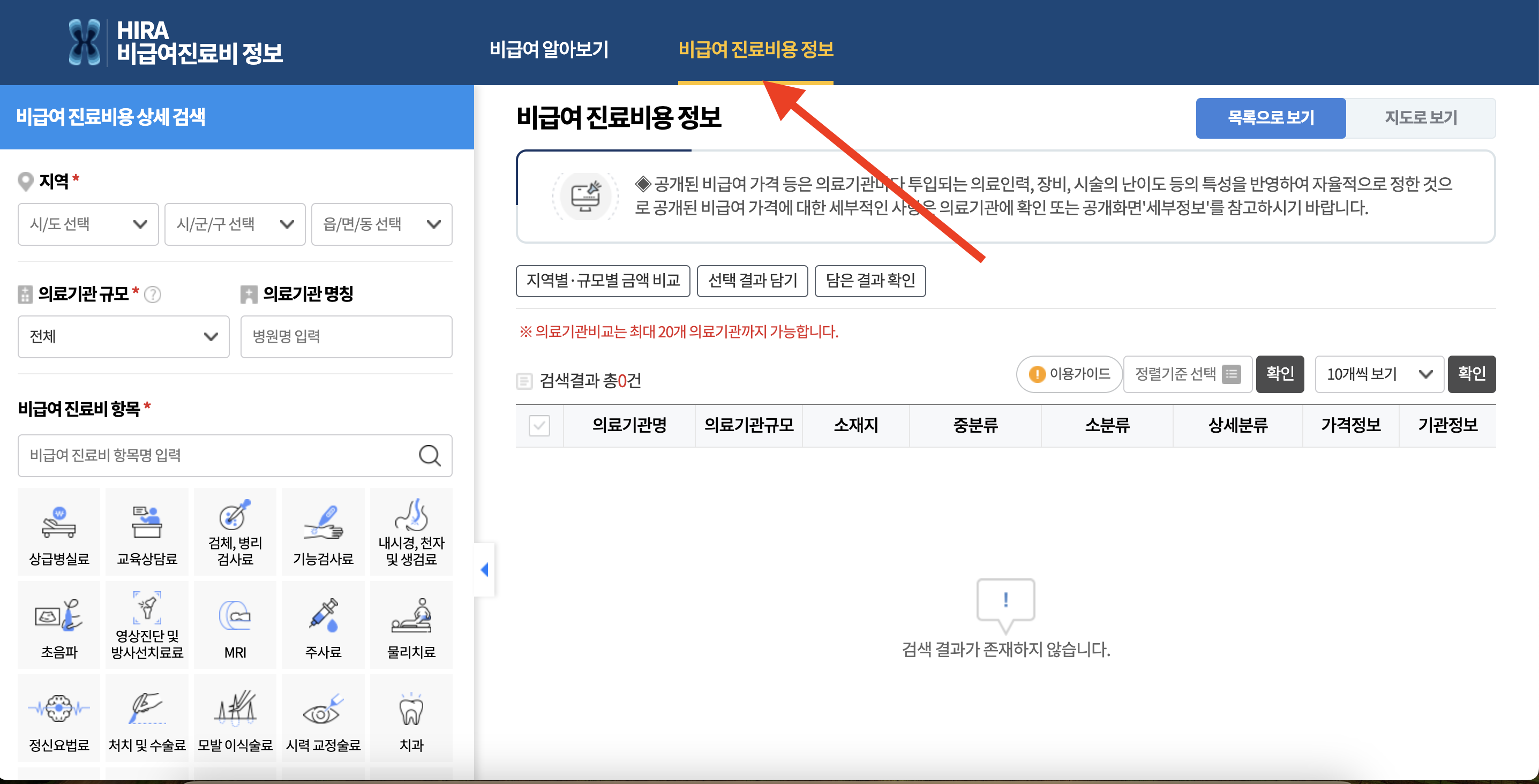Click the 선택 결과 담기 button

752,281
